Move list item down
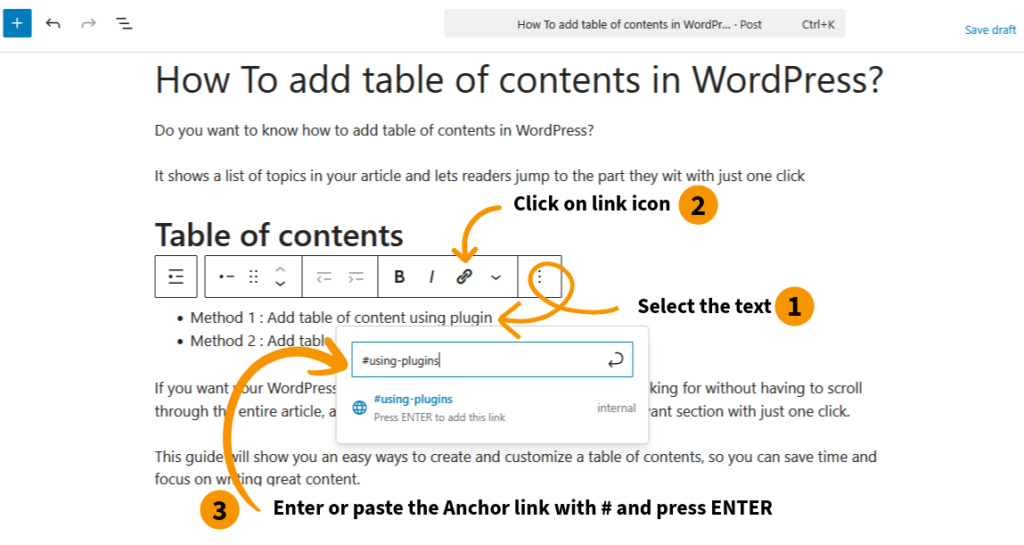This screenshot has width=1024, height=545. tap(280, 284)
